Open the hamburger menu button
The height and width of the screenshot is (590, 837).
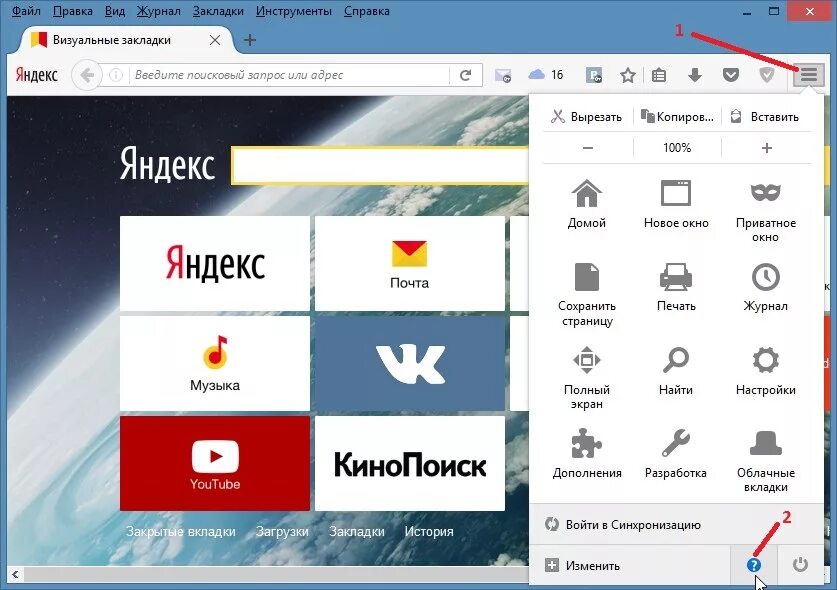(809, 75)
